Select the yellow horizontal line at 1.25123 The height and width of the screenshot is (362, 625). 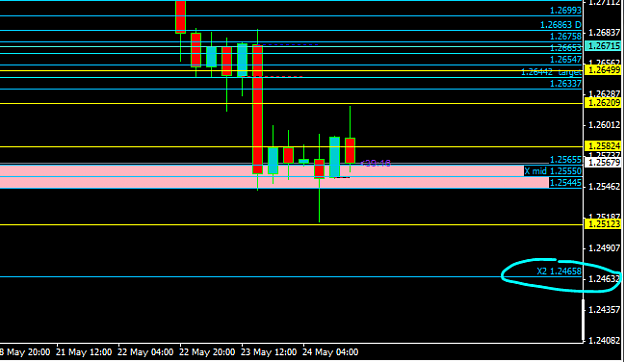coord(292,224)
